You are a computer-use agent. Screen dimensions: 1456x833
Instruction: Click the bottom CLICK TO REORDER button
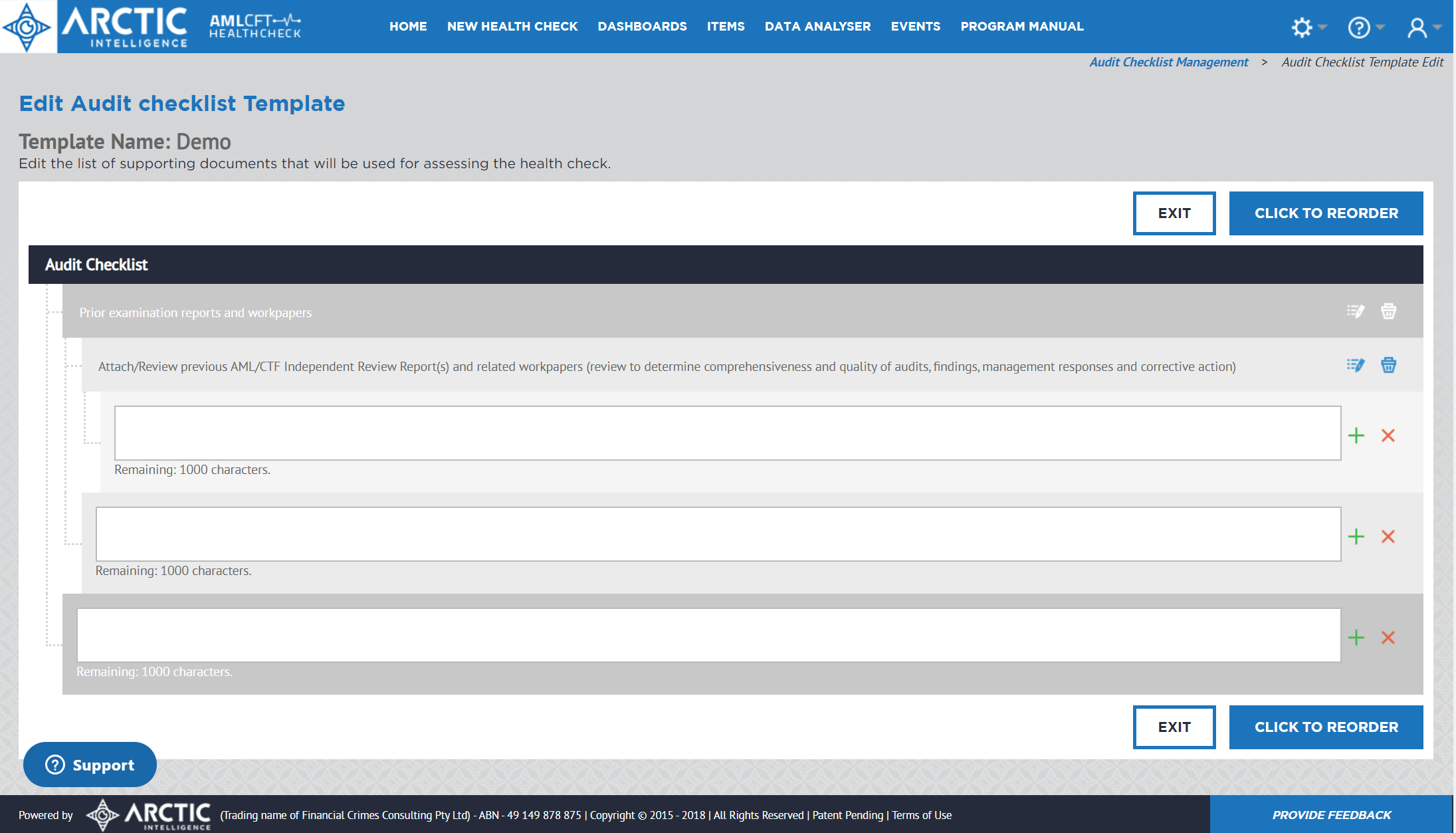click(1326, 727)
